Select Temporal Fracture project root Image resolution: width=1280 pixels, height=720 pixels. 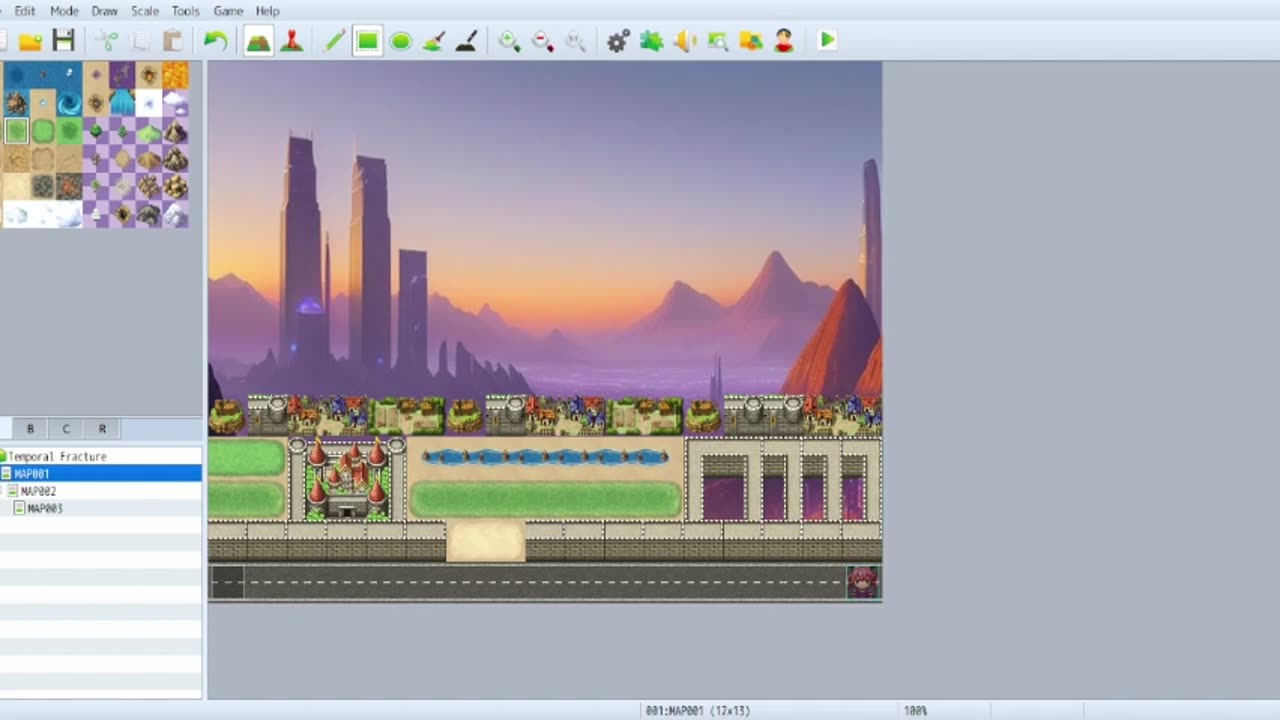pyautogui.click(x=57, y=456)
